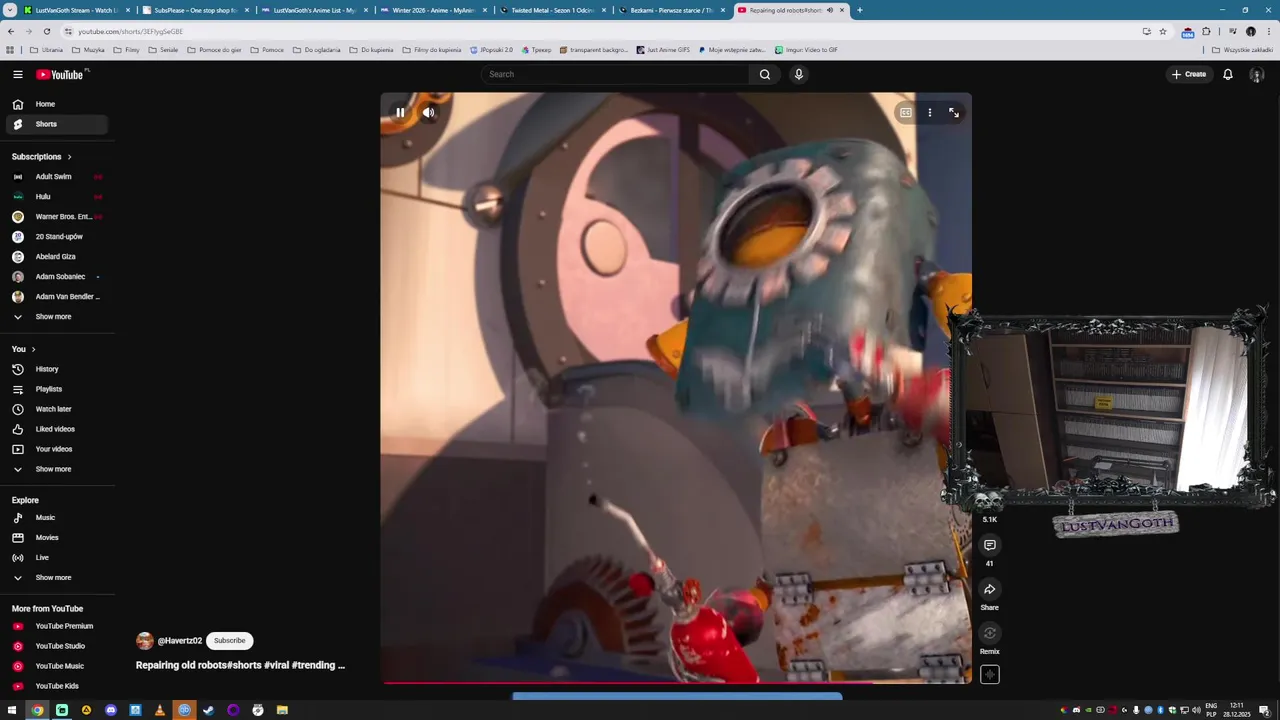Open Watch later list
This screenshot has width=1280, height=720.
tap(57, 409)
